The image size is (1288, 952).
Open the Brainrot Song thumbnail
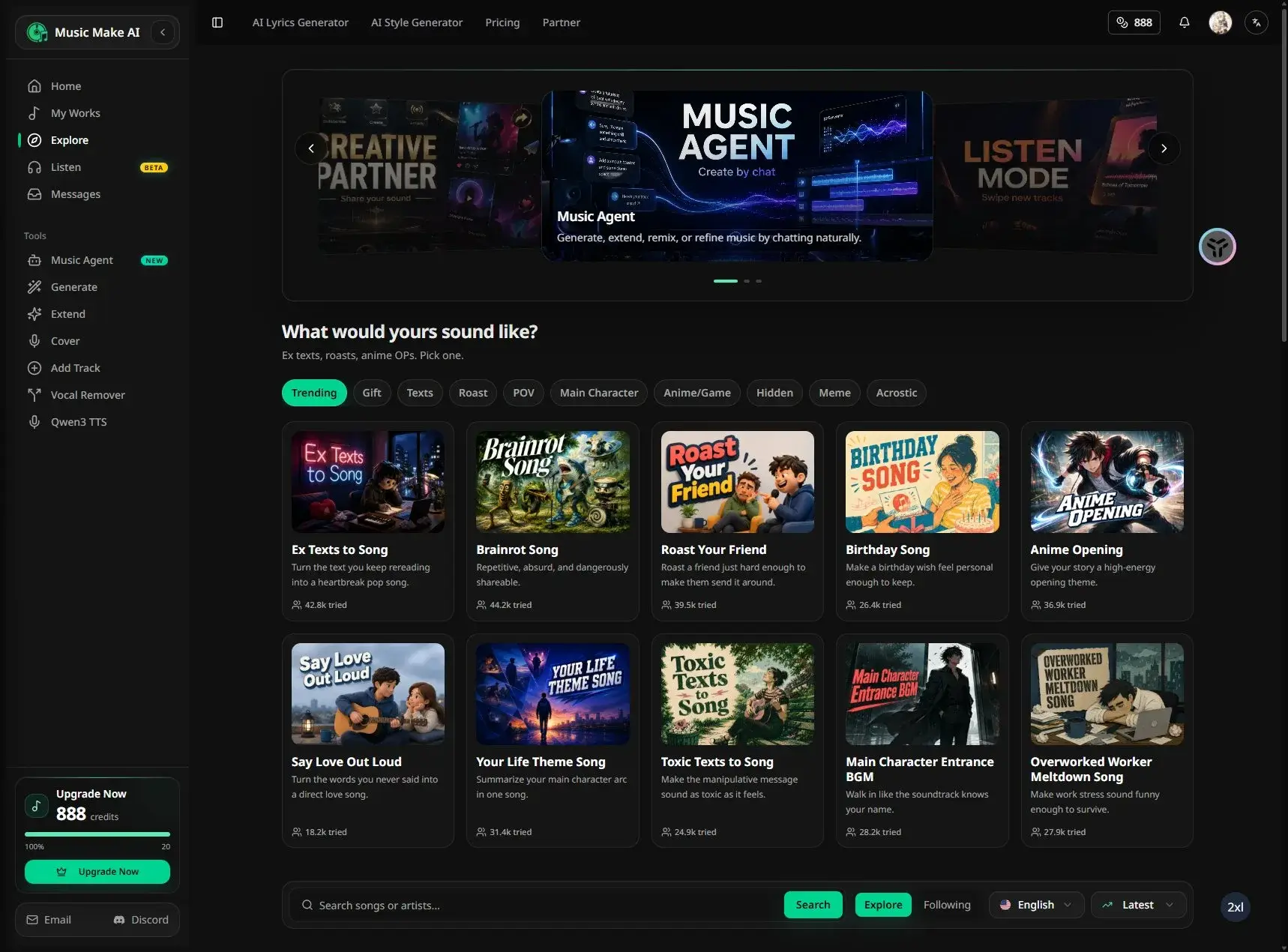coord(553,482)
